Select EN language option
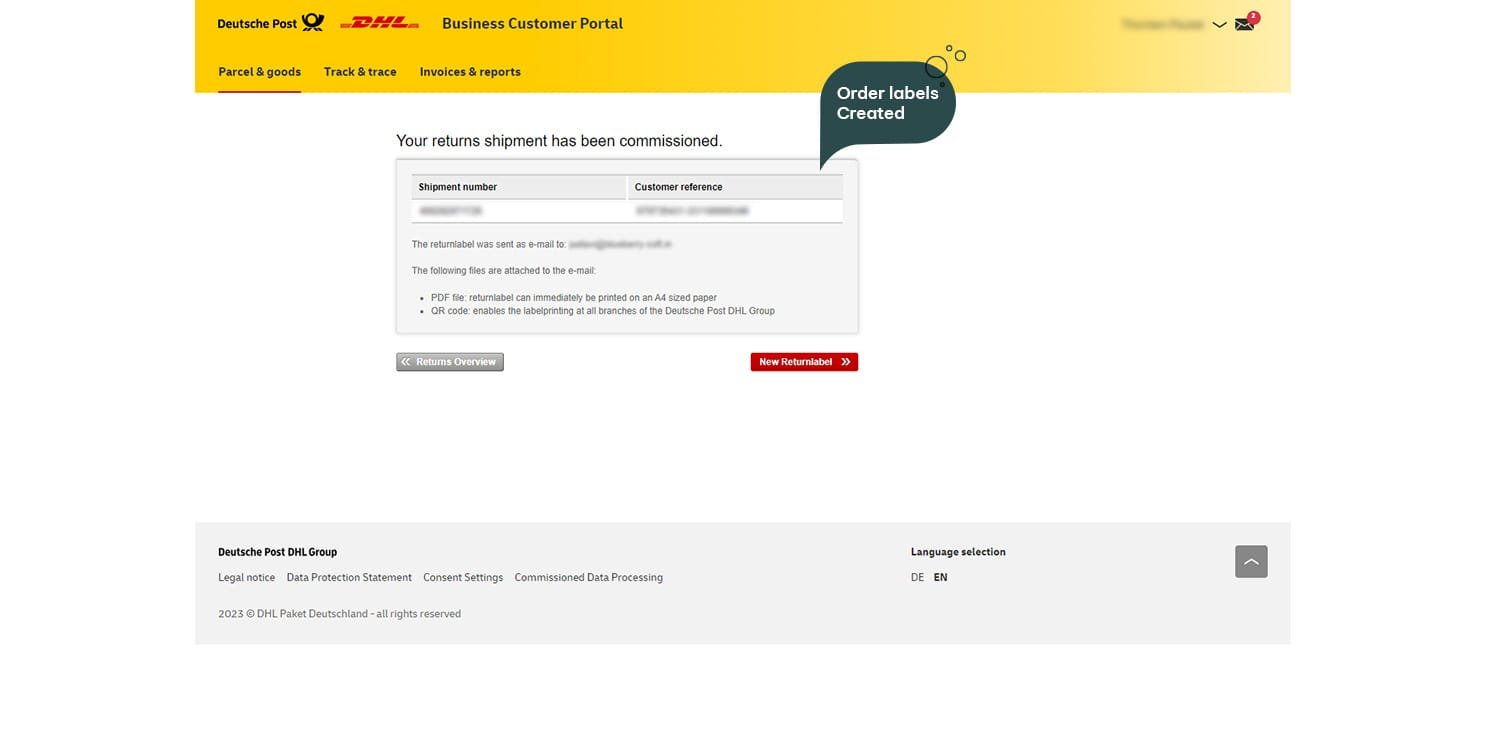 940,578
